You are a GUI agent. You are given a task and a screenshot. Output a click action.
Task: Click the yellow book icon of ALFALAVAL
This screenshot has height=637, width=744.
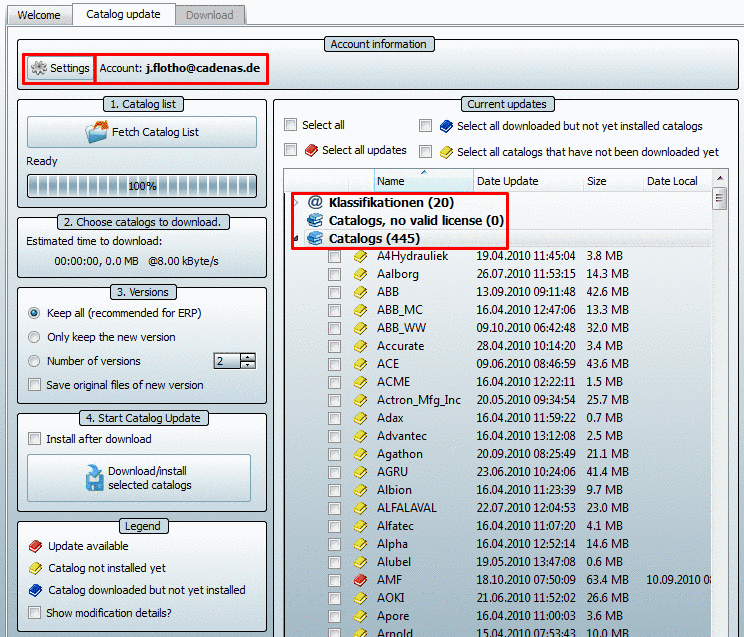361,508
